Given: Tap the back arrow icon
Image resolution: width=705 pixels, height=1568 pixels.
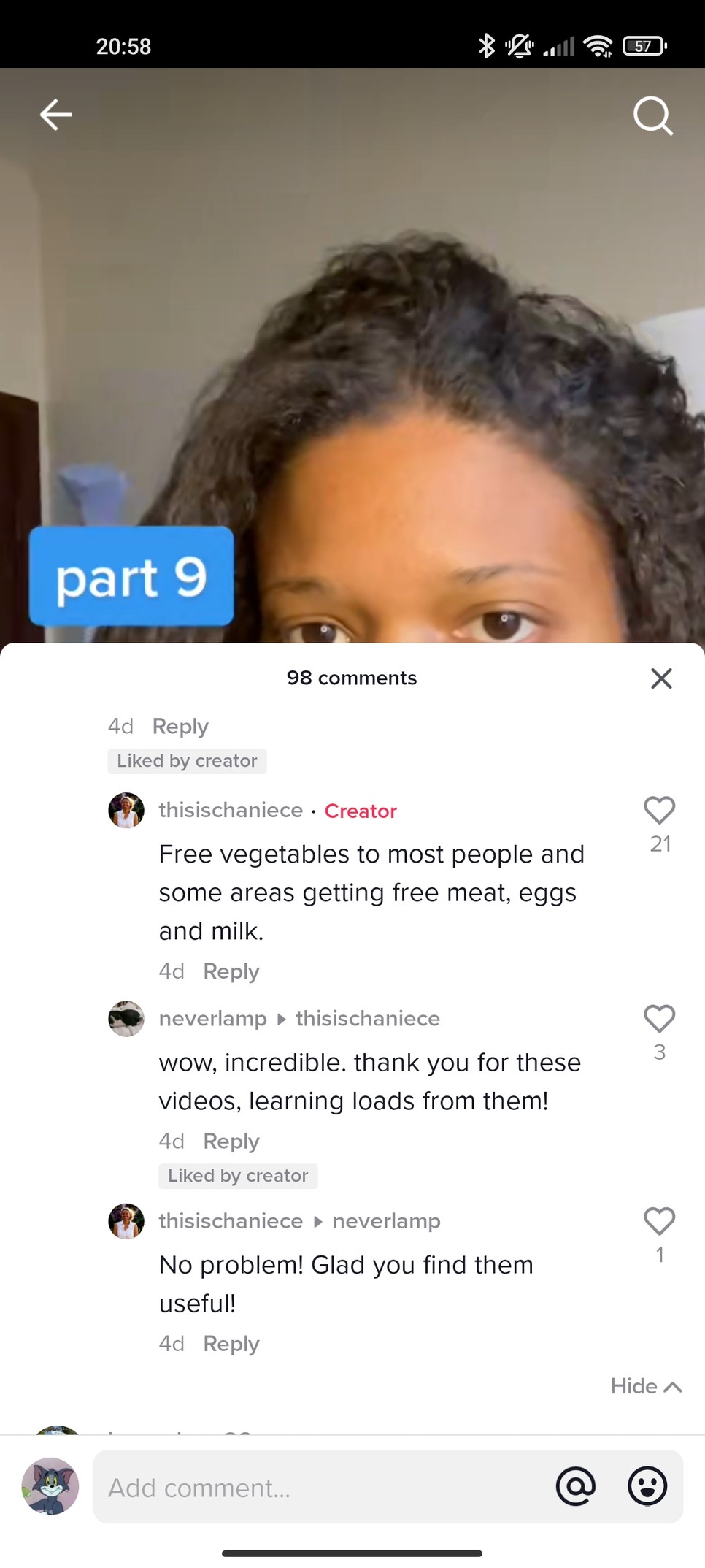Looking at the screenshot, I should 55,115.
